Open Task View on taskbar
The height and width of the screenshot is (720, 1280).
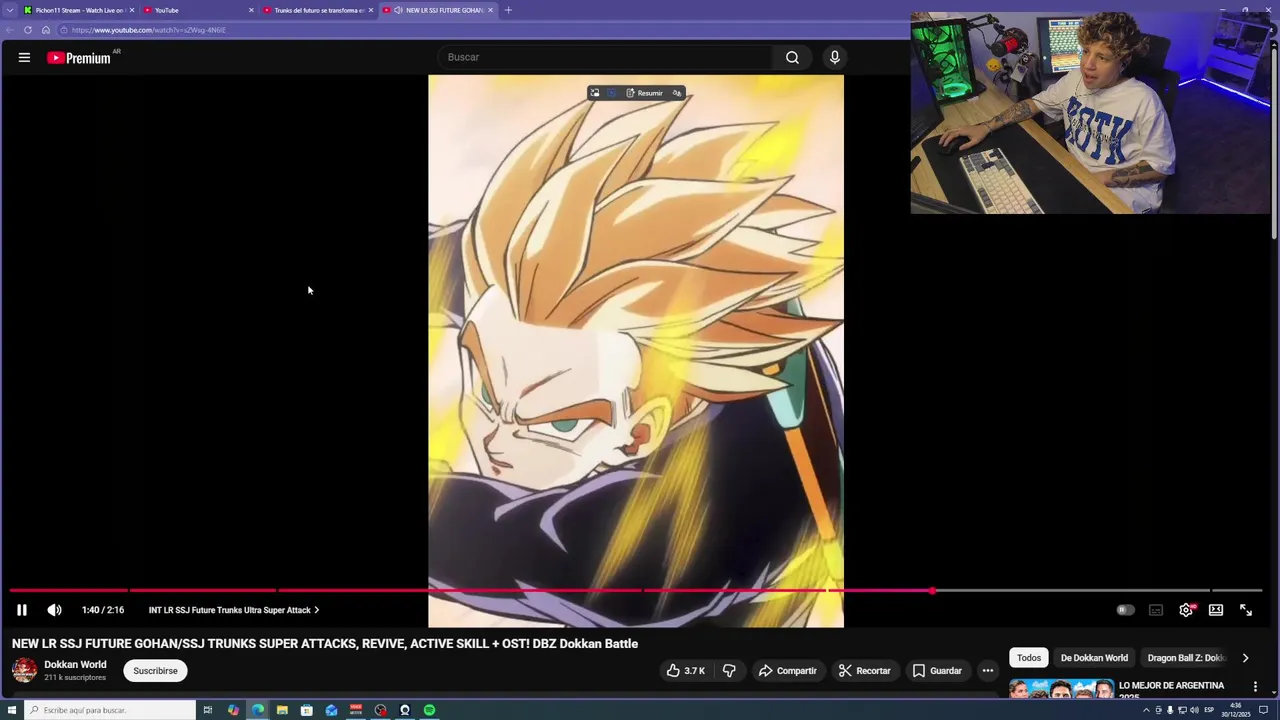[208, 710]
